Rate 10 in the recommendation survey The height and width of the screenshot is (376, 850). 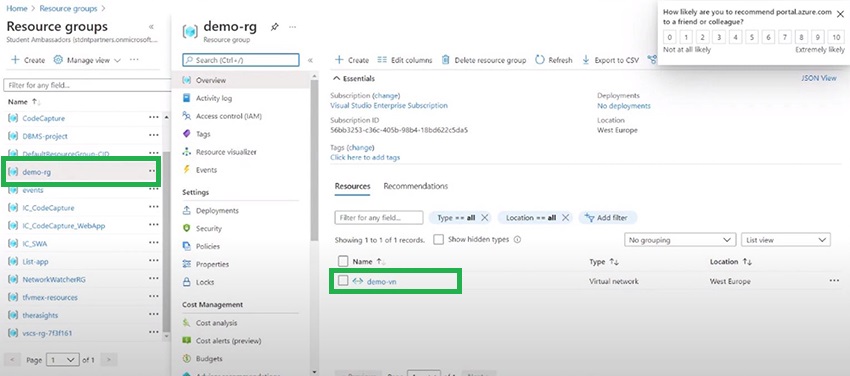pyautogui.click(x=836, y=37)
